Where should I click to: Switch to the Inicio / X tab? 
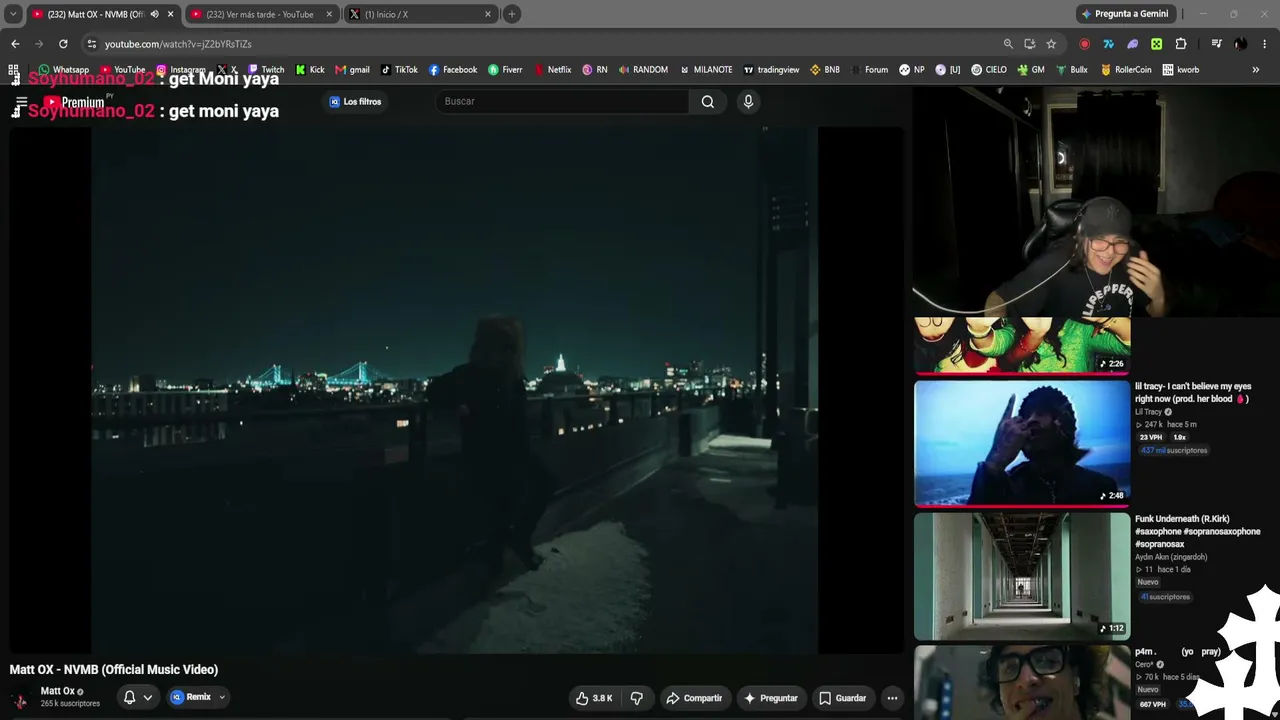pos(420,14)
